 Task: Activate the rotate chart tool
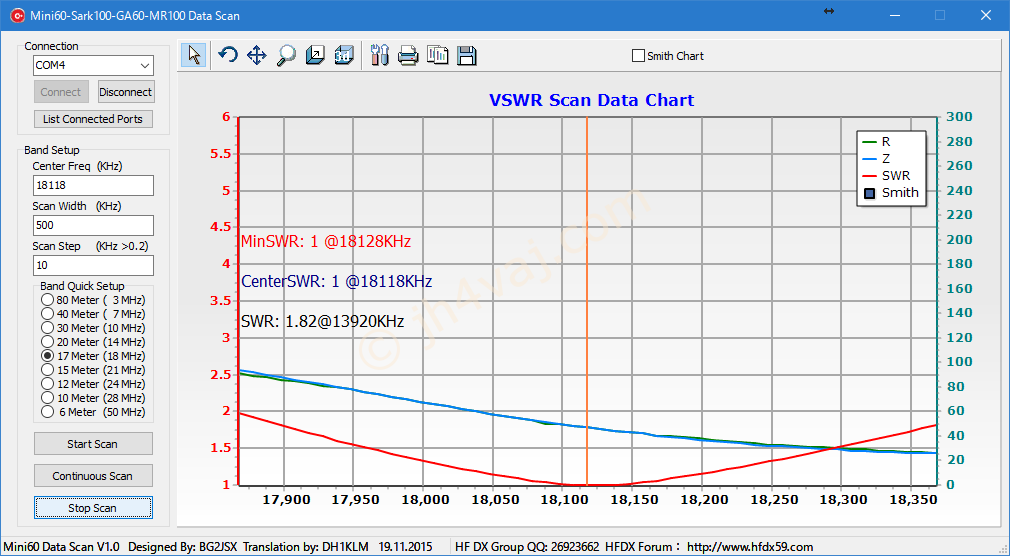point(228,55)
